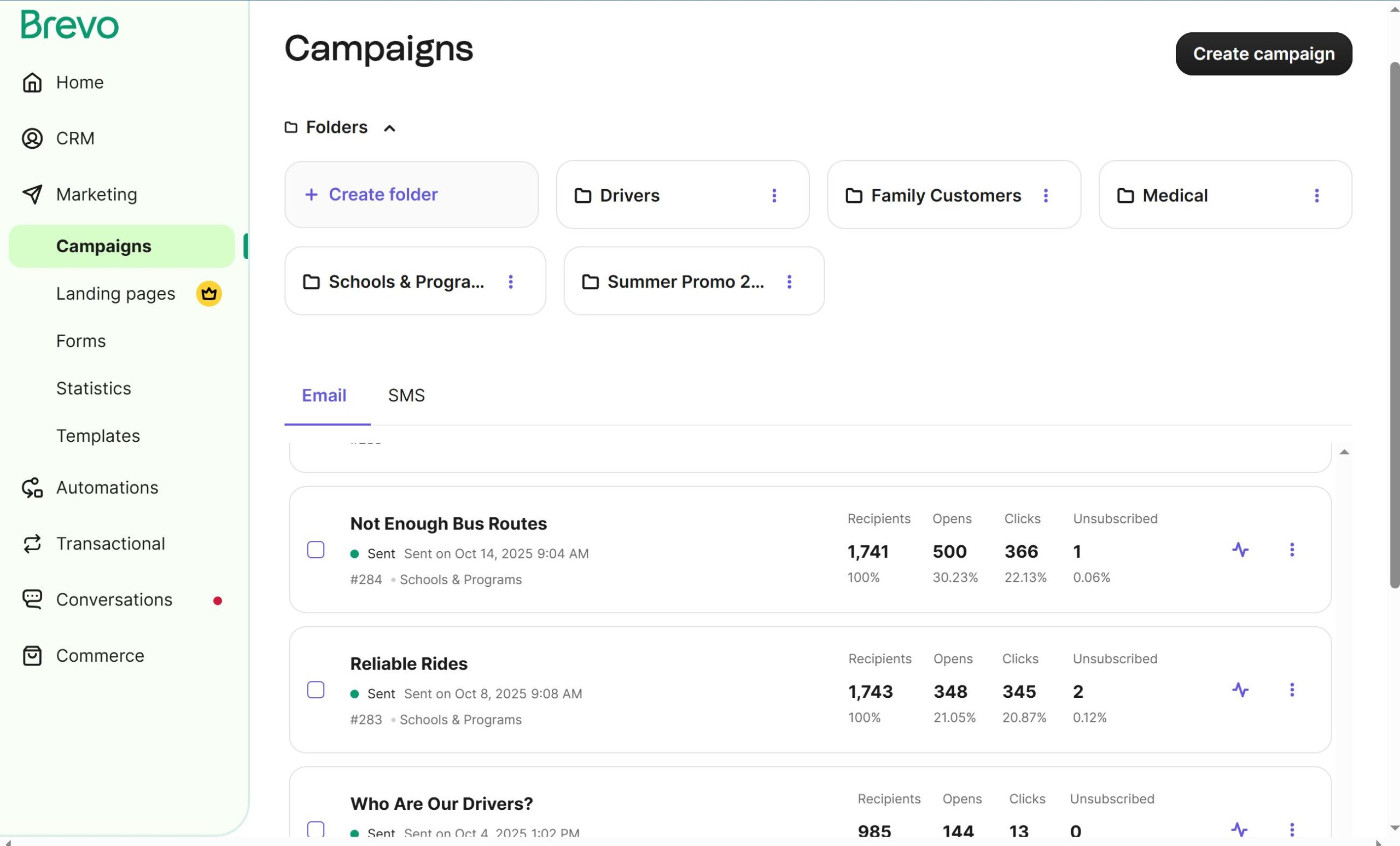
Task: Open Templates in the sidebar
Action: pos(98,436)
